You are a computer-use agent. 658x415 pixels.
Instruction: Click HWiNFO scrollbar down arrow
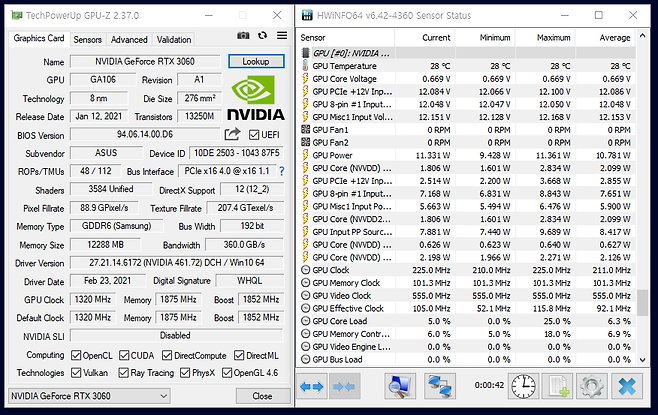[x=642, y=360]
